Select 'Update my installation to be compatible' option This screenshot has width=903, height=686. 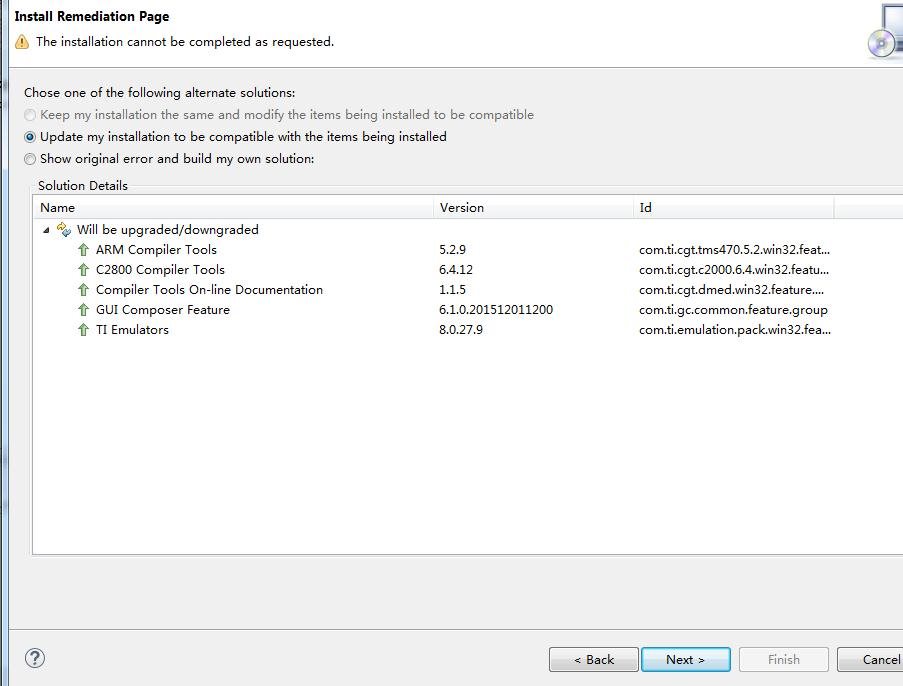point(30,137)
